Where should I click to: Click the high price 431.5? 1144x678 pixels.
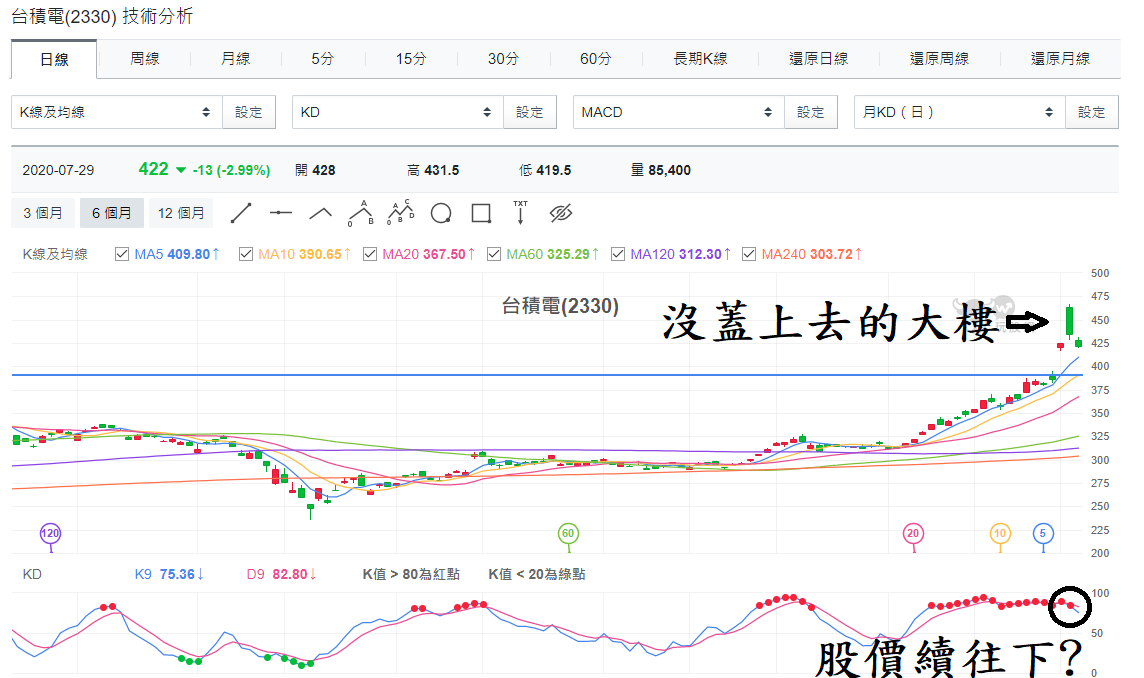pyautogui.click(x=441, y=170)
